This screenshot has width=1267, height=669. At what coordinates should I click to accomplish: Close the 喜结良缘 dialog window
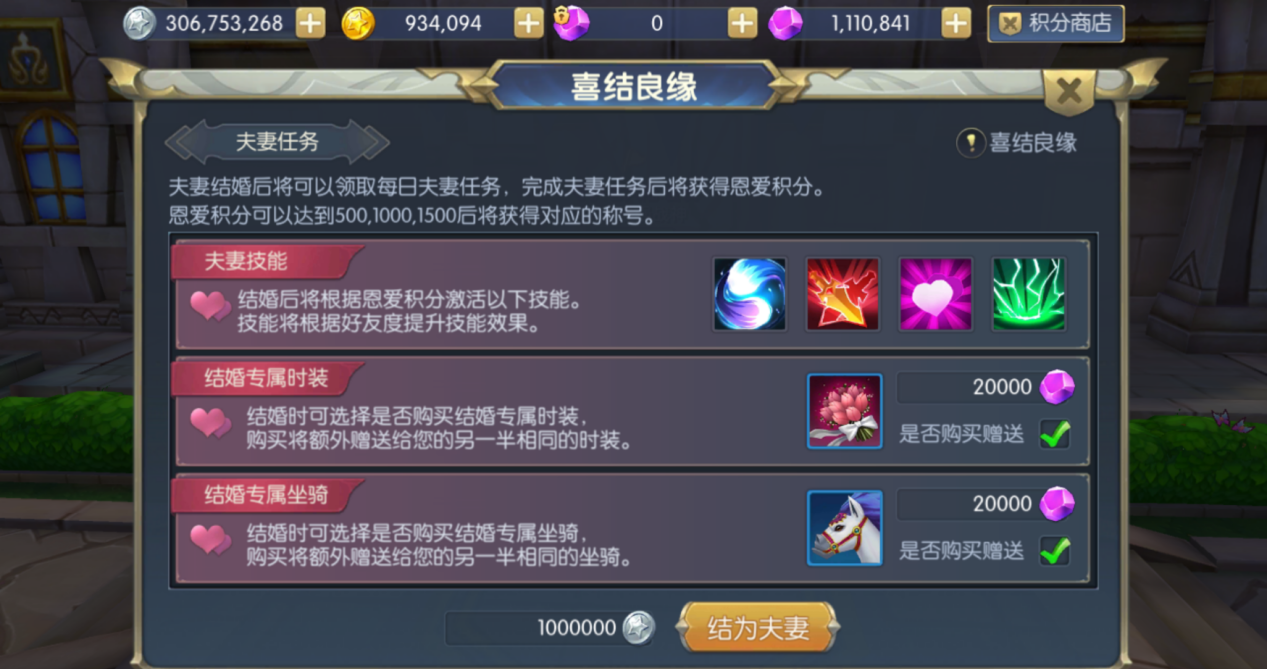[1069, 92]
